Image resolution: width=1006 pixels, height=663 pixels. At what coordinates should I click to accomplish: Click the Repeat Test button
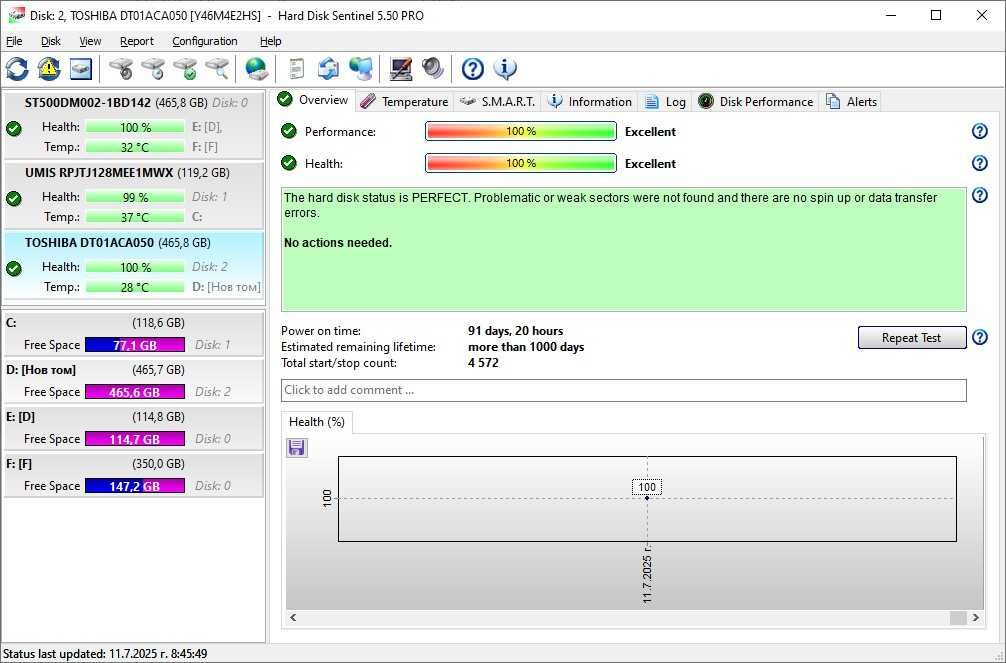tap(912, 338)
